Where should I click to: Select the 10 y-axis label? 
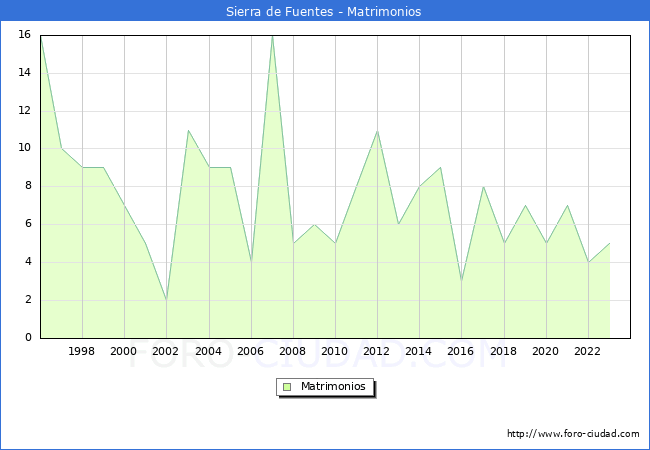(25, 148)
